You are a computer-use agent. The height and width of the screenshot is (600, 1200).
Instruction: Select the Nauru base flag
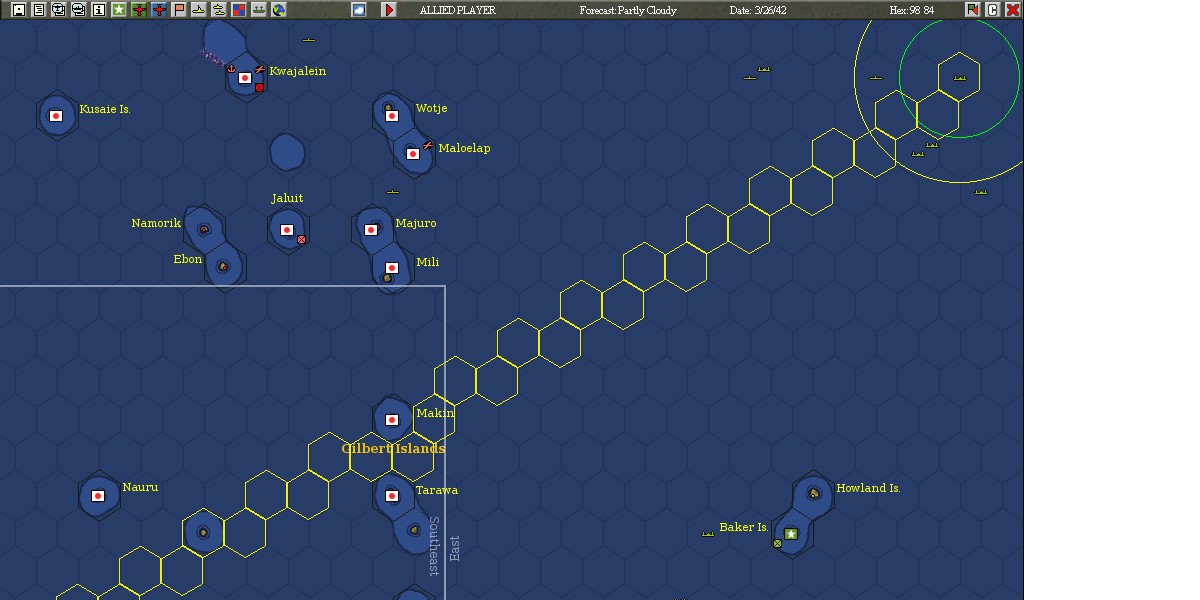(x=98, y=496)
